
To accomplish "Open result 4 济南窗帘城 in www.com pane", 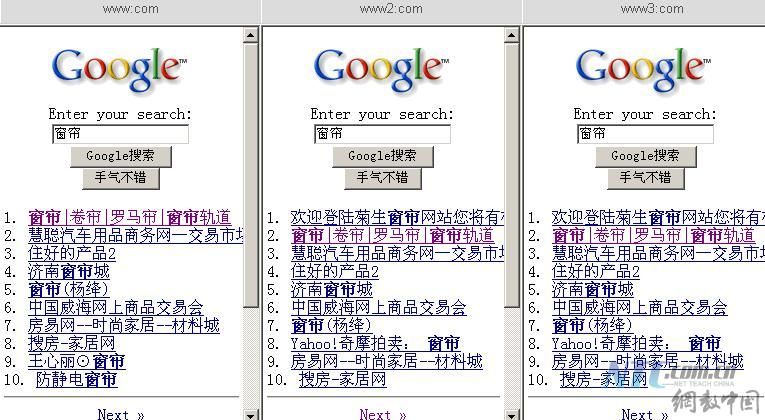I will click(x=69, y=272).
